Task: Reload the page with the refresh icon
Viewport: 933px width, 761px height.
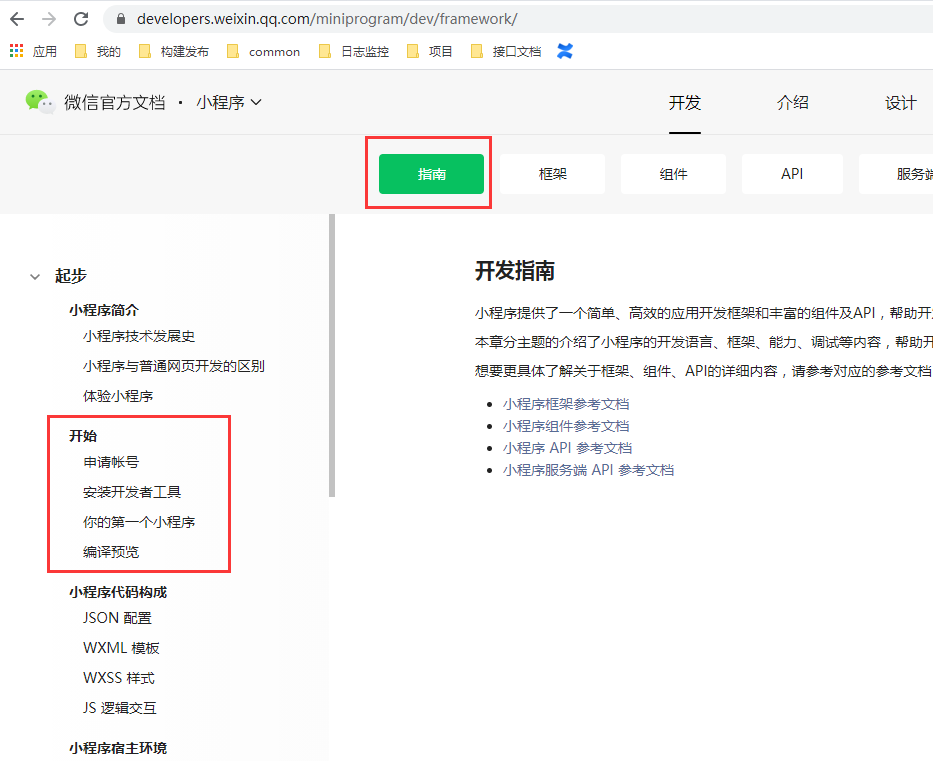Action: tap(82, 17)
